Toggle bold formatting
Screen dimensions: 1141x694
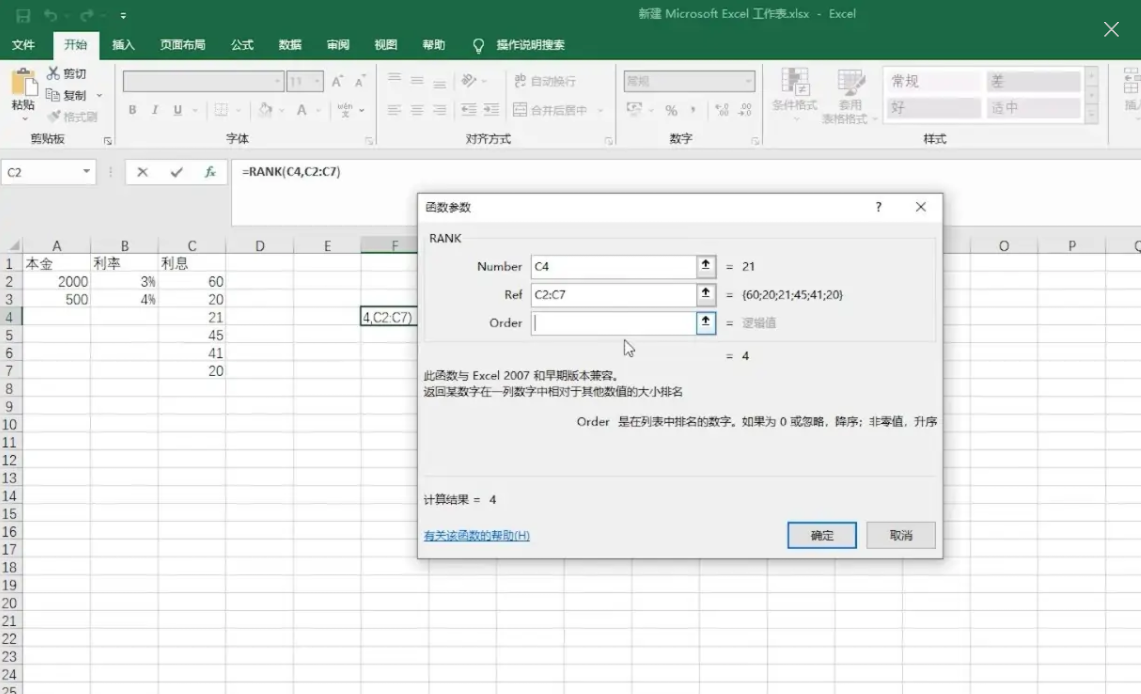click(132, 110)
